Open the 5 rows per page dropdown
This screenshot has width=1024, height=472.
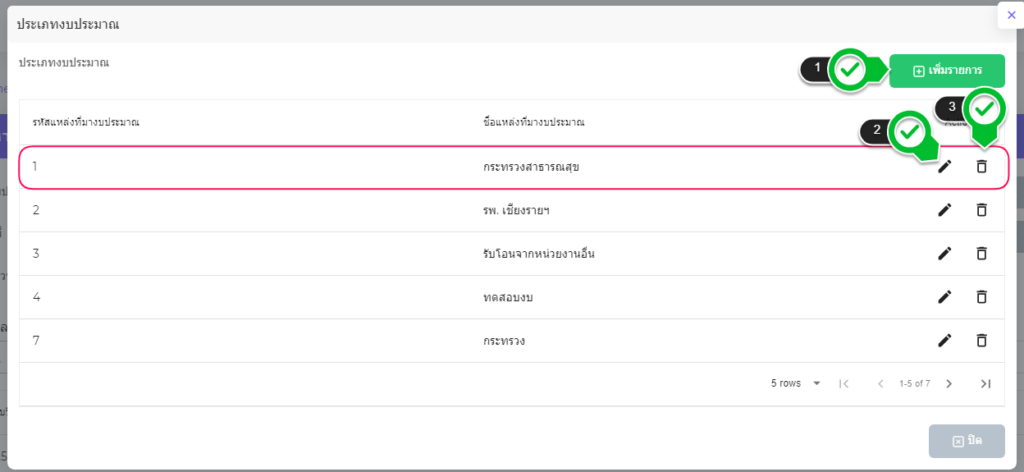point(796,383)
